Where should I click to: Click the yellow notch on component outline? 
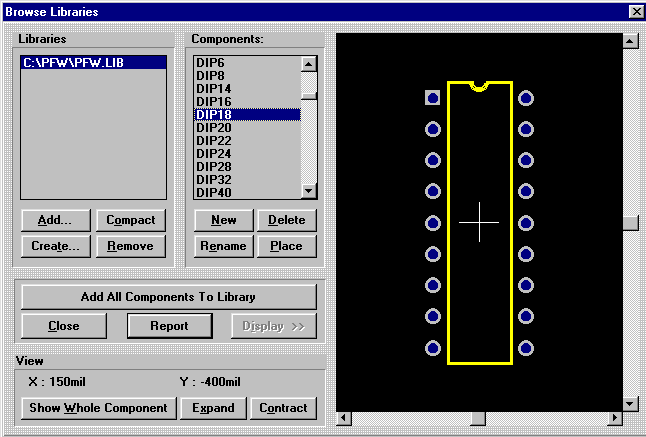tap(479, 86)
